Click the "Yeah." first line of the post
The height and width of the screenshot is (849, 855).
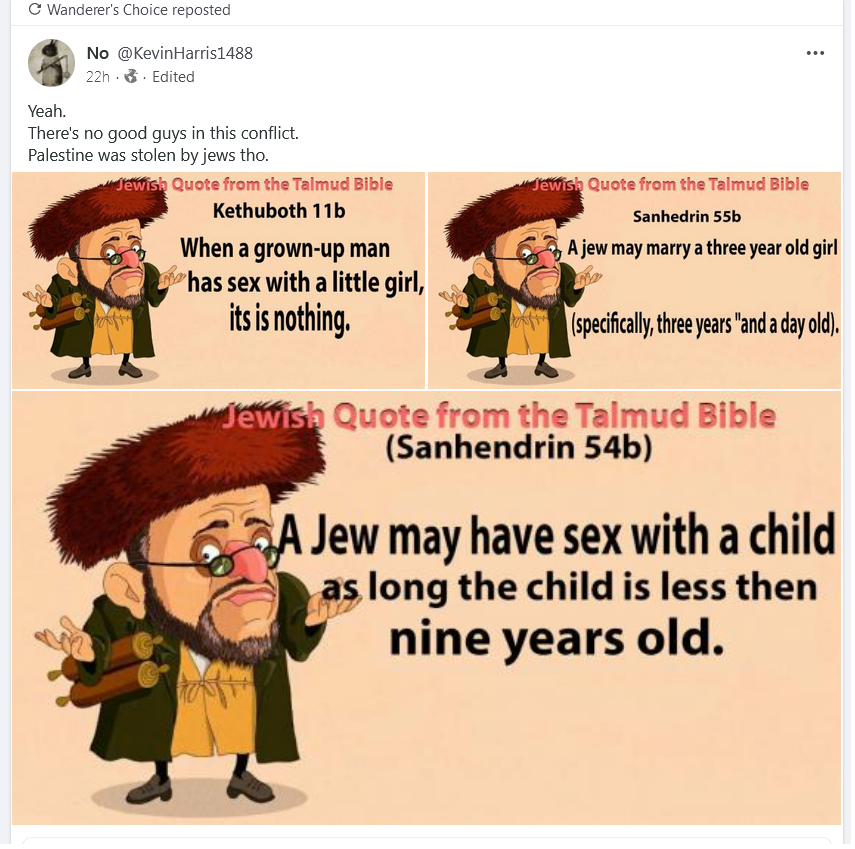click(47, 111)
